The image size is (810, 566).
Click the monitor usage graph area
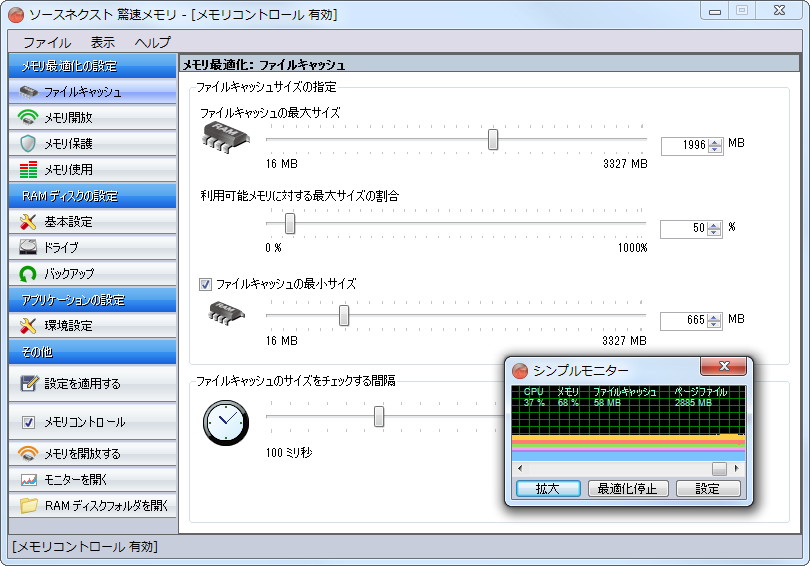point(628,423)
